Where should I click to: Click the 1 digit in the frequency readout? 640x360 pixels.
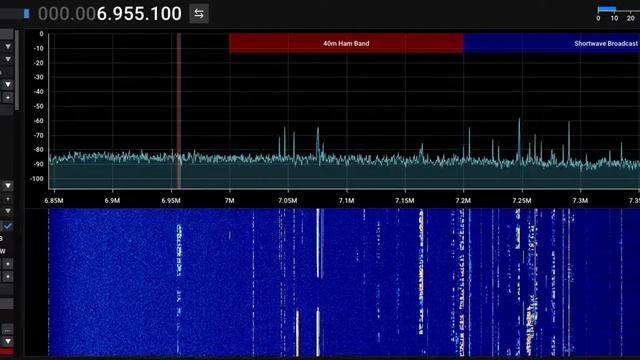click(x=156, y=14)
